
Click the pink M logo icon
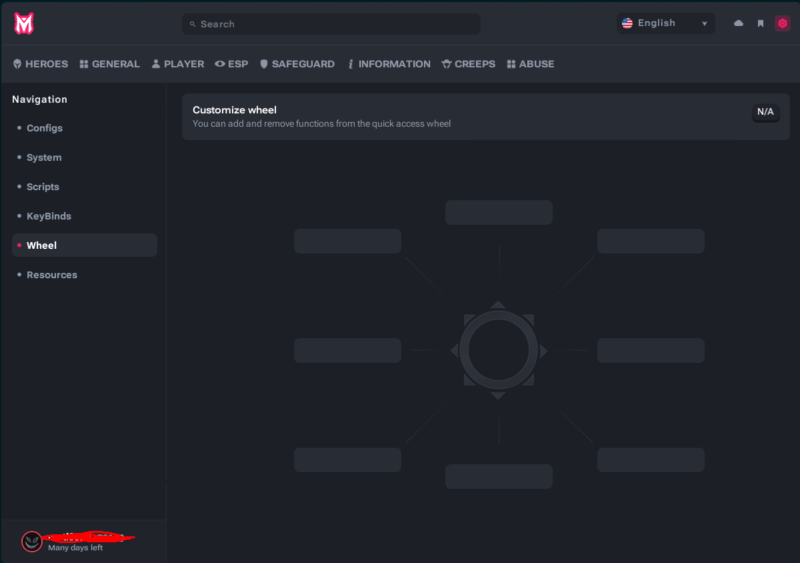click(24, 23)
